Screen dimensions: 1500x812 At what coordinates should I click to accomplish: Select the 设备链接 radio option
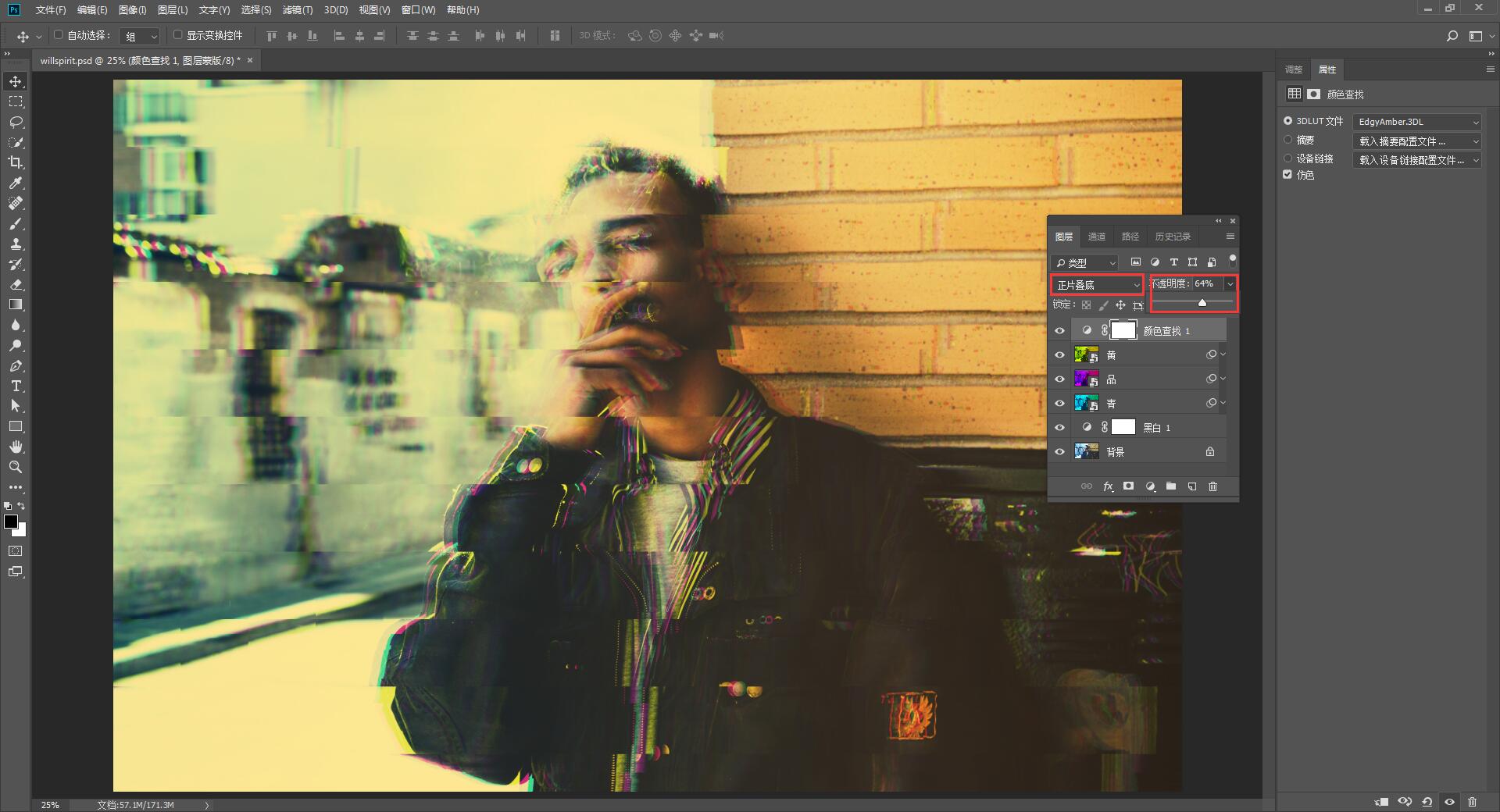click(x=1287, y=158)
